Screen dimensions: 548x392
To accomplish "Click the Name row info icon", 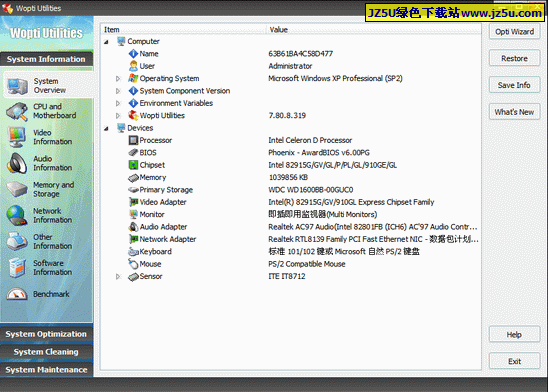I will pos(133,53).
